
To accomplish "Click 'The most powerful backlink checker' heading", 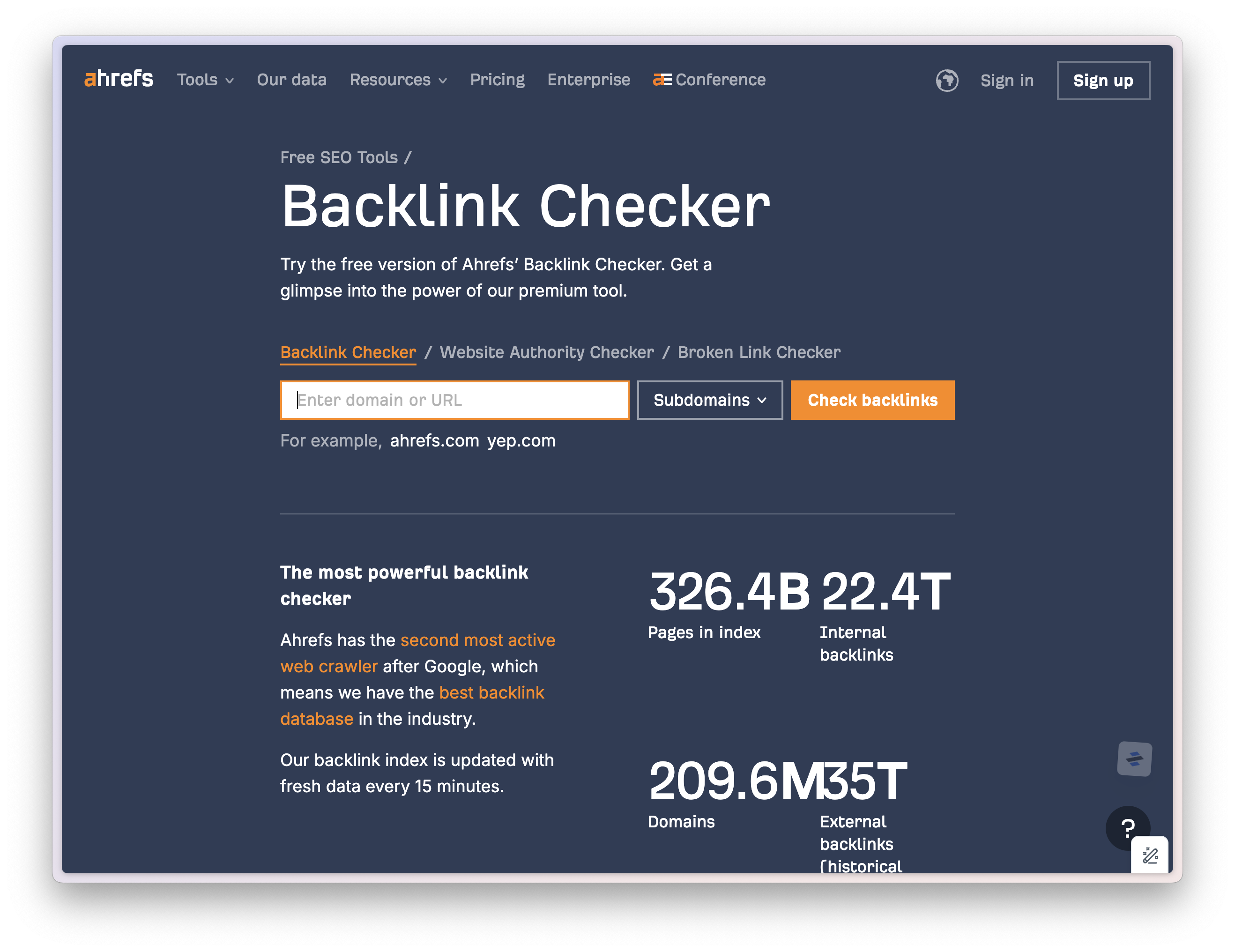I will coord(404,585).
